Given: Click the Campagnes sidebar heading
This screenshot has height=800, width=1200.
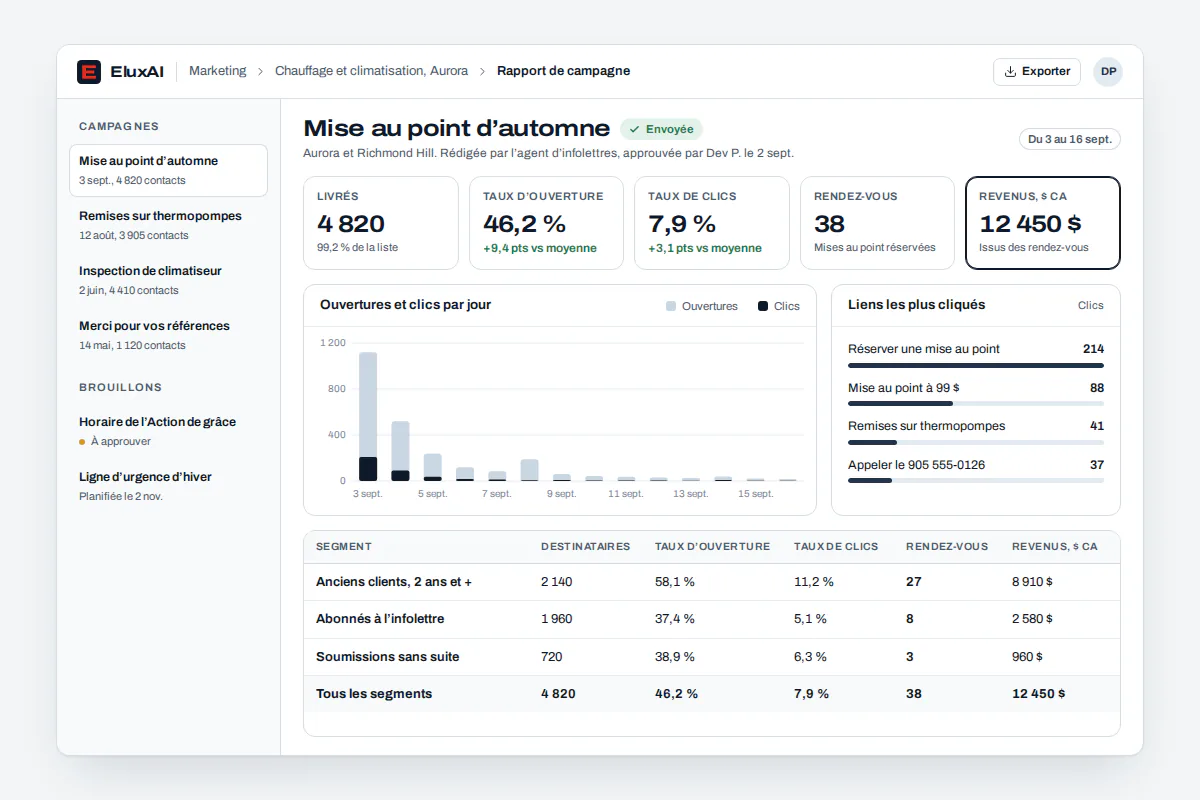Looking at the screenshot, I should pos(119,126).
